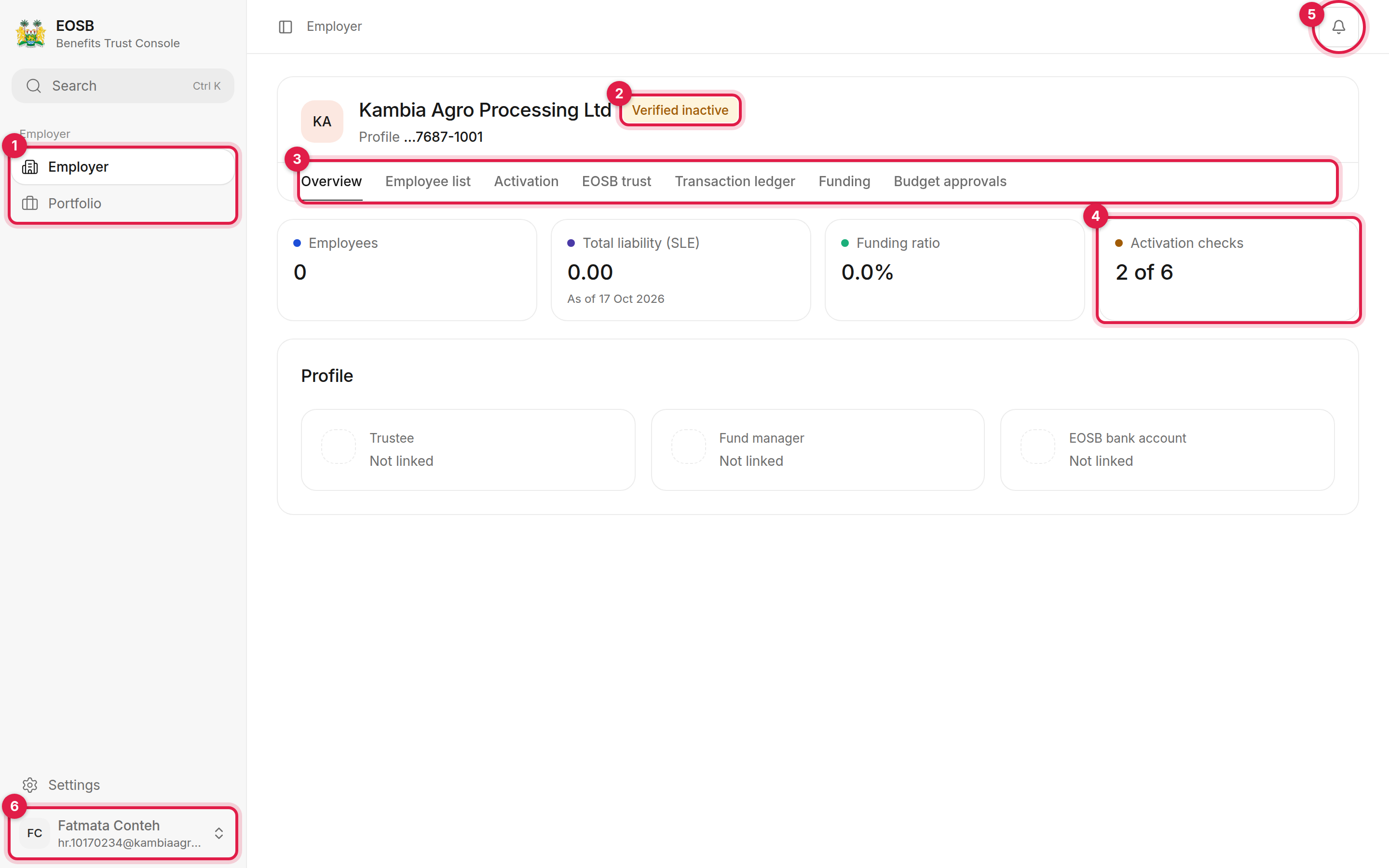Click the Settings gear icon
1389x868 pixels.
pyautogui.click(x=30, y=785)
